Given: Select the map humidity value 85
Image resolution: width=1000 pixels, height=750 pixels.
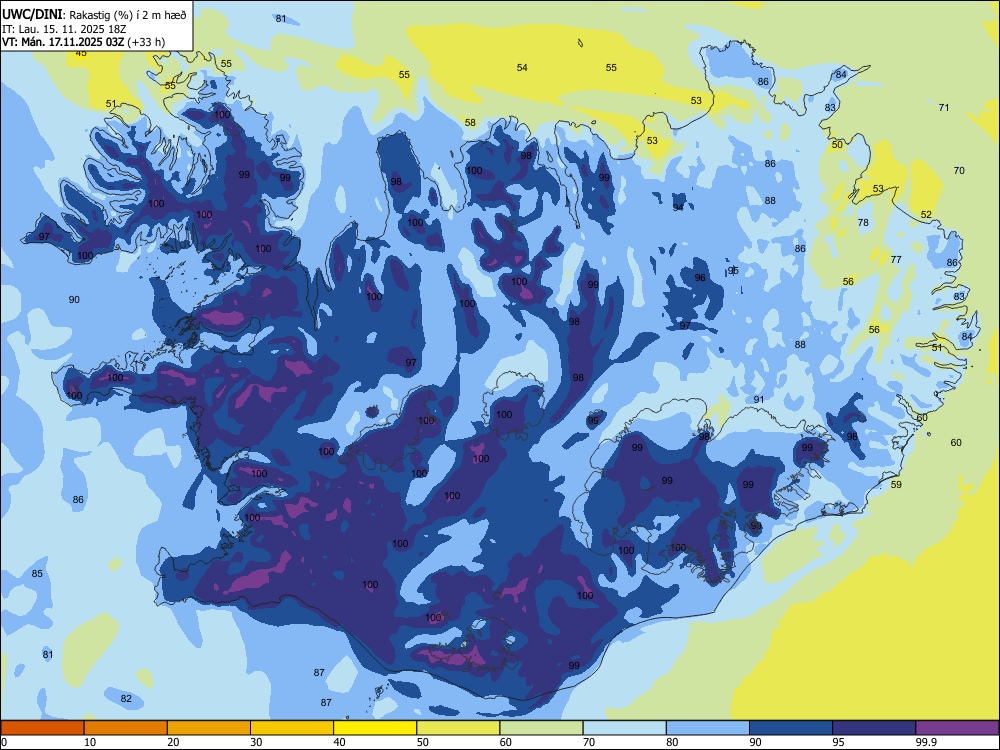Looking at the screenshot, I should coord(37,573).
